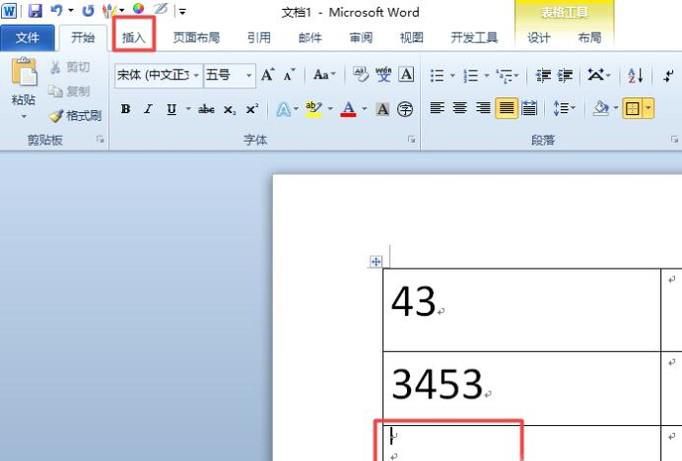
Task: Open the table tools 布局 tab
Action: tap(589, 38)
